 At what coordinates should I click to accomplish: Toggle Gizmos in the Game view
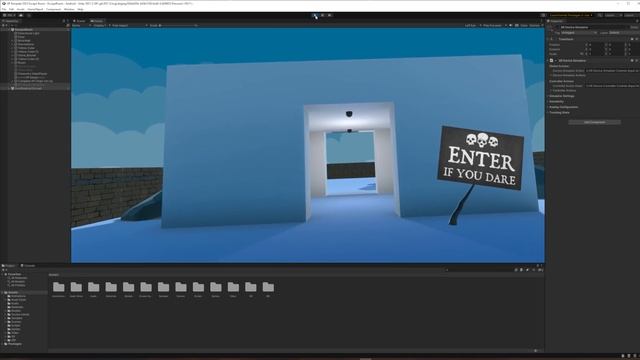click(534, 25)
